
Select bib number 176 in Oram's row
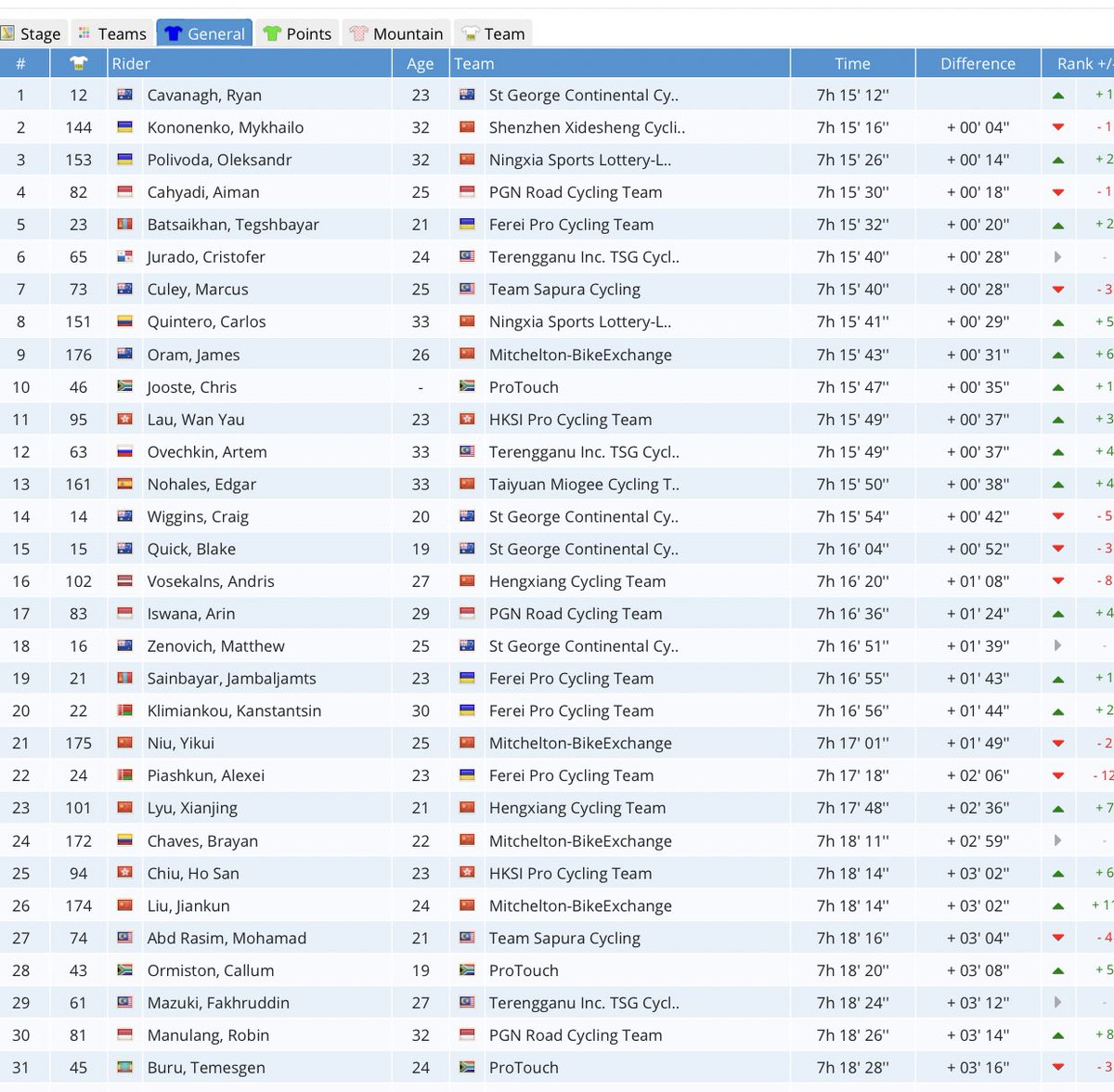click(x=78, y=355)
